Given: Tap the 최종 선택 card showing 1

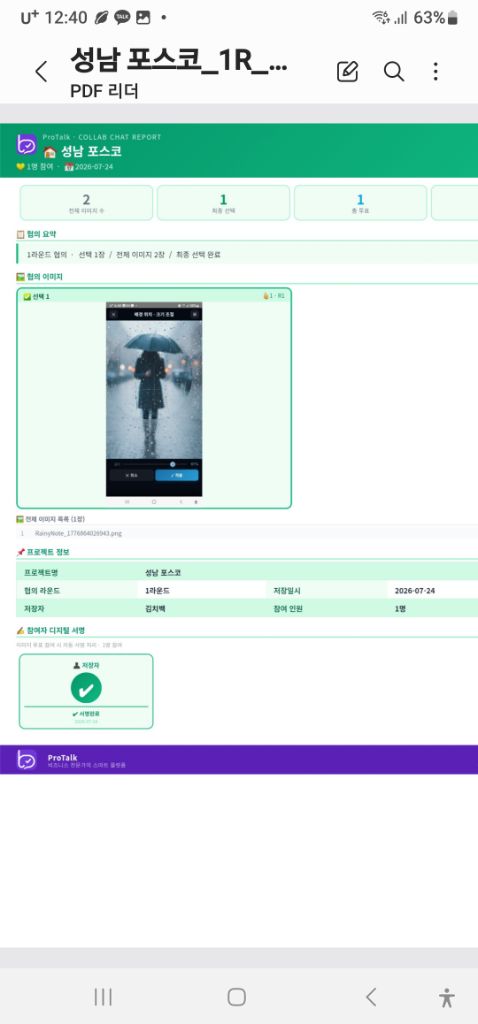Looking at the screenshot, I should coord(223,203).
